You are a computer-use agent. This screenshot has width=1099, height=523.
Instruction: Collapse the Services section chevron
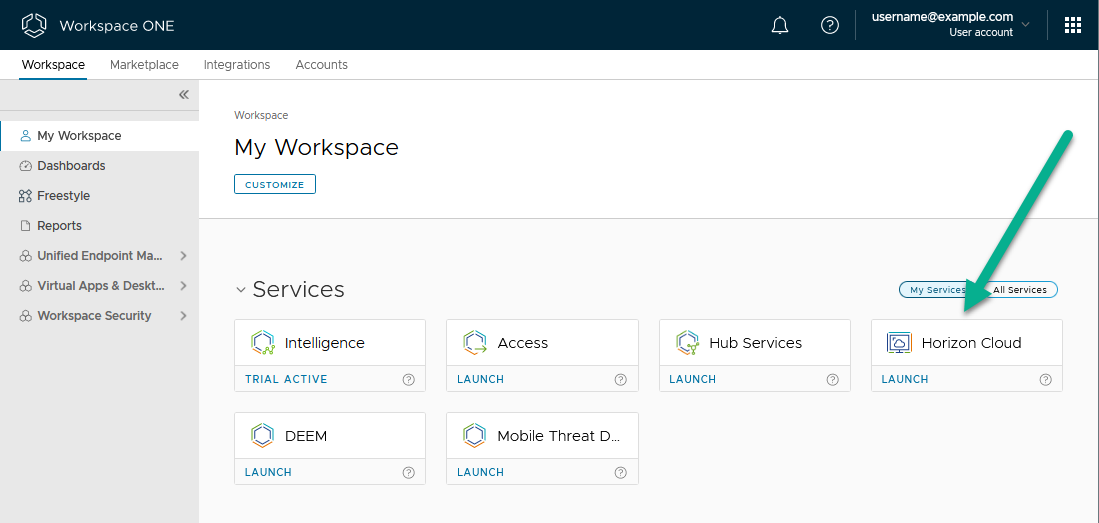tap(240, 290)
